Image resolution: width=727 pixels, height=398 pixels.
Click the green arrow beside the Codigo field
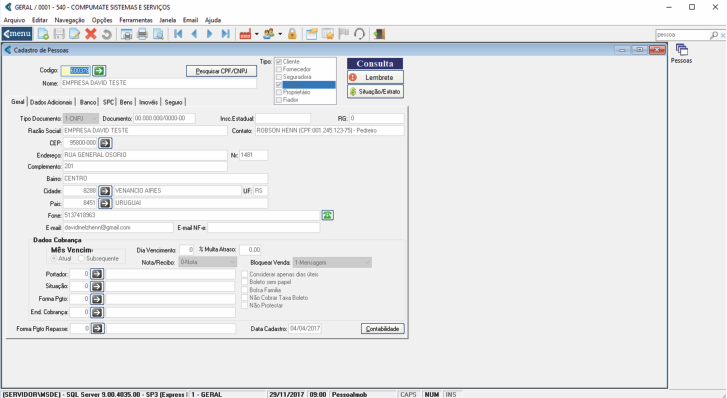(x=99, y=71)
